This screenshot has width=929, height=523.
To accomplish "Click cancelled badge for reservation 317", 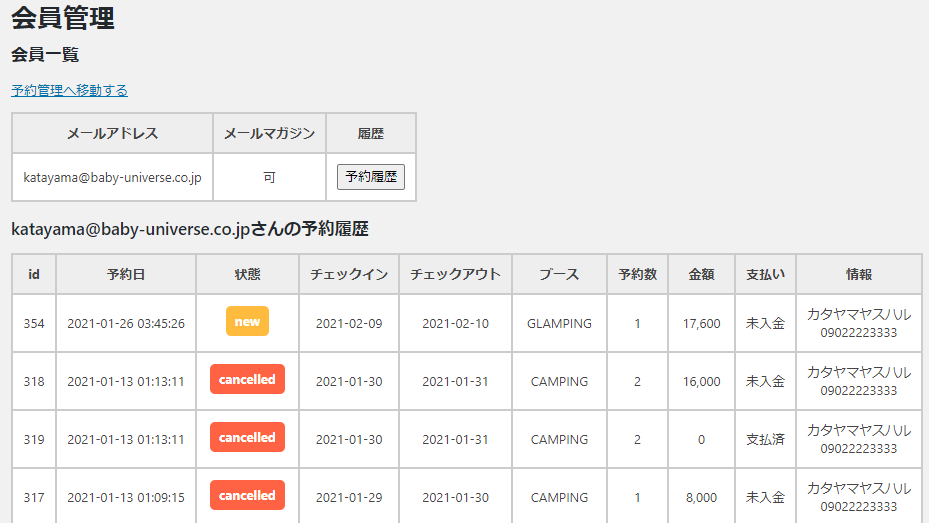I will coord(247,496).
